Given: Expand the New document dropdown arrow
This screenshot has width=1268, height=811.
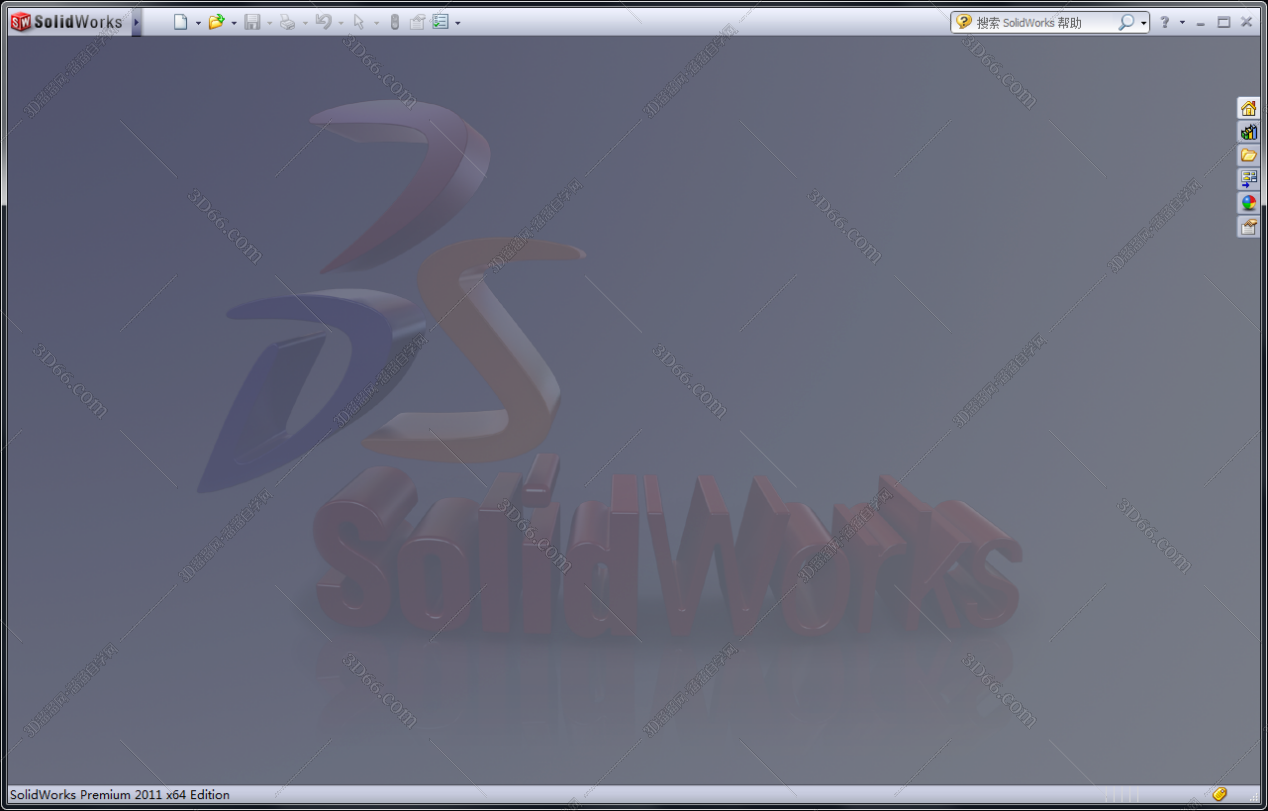Looking at the screenshot, I should [x=198, y=21].
